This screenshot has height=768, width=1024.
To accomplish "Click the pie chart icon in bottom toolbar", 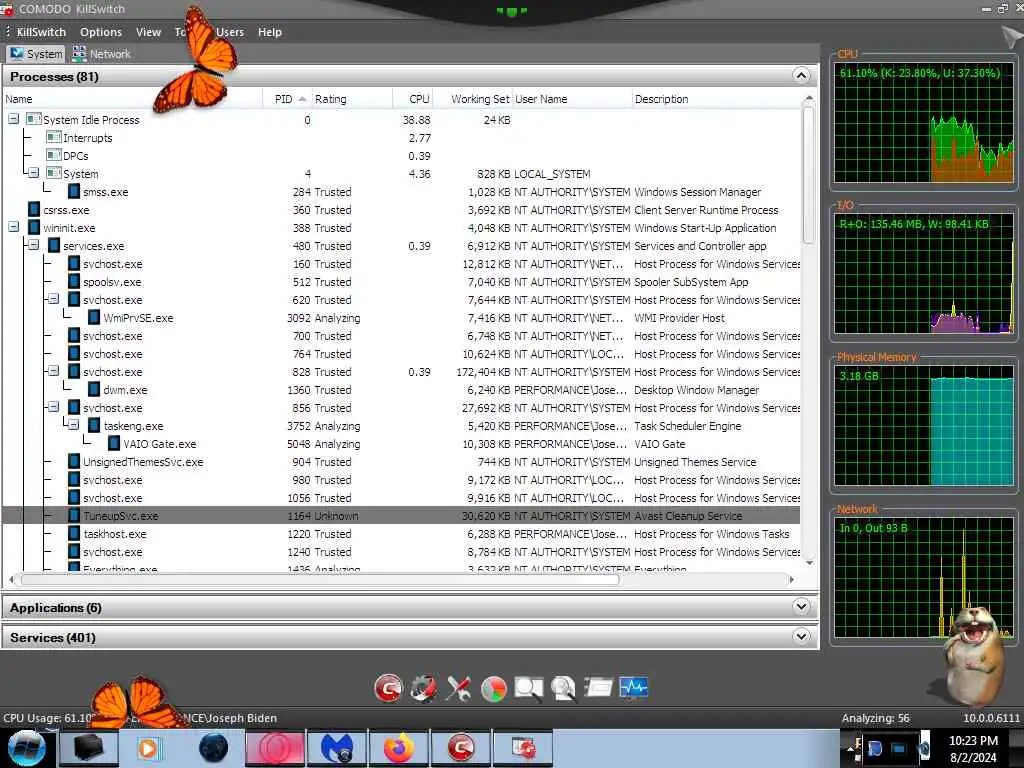I will pos(494,688).
